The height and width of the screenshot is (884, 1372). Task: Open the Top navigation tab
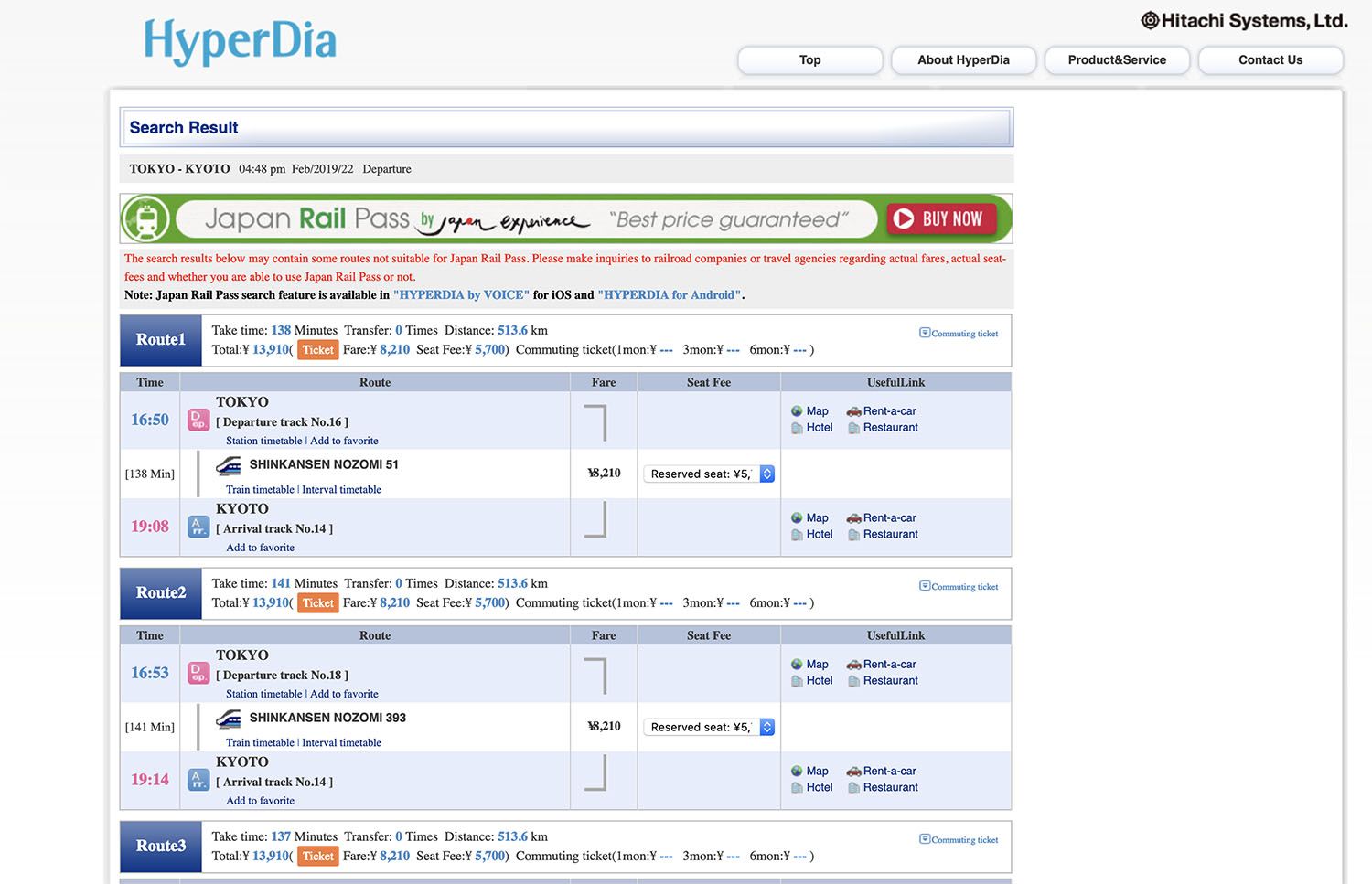click(809, 60)
